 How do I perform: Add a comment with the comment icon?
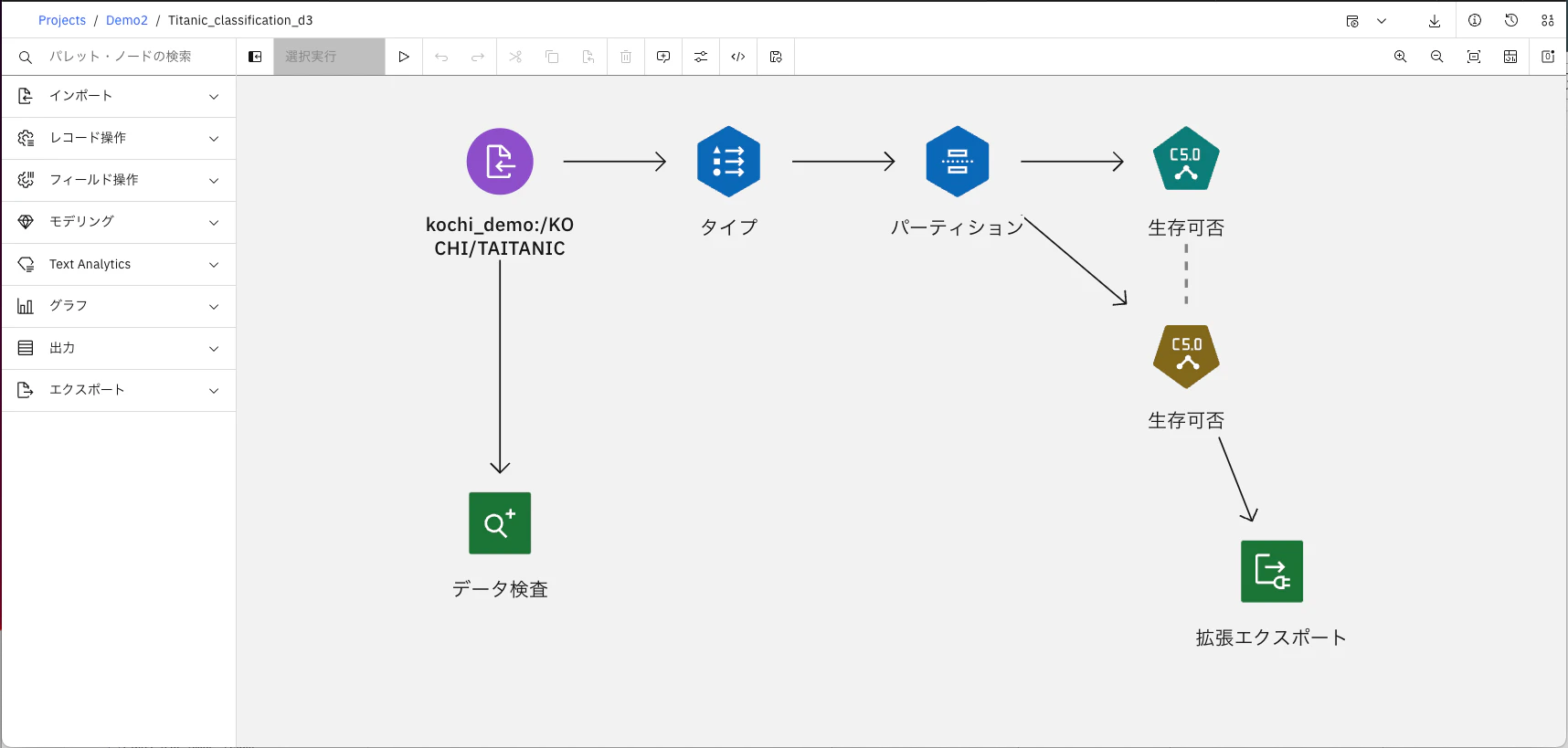[x=663, y=57]
